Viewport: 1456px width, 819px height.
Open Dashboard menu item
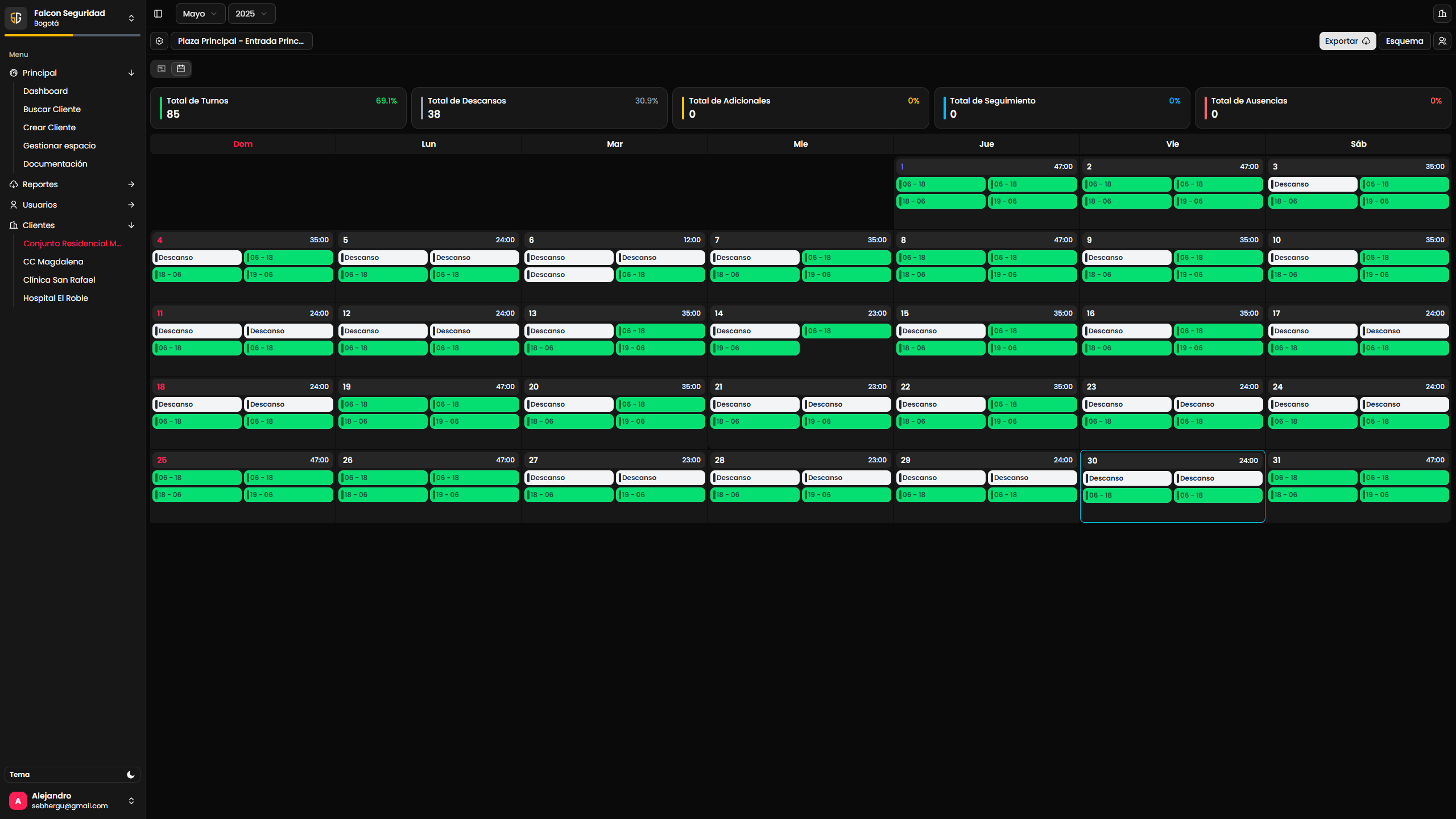(45, 91)
